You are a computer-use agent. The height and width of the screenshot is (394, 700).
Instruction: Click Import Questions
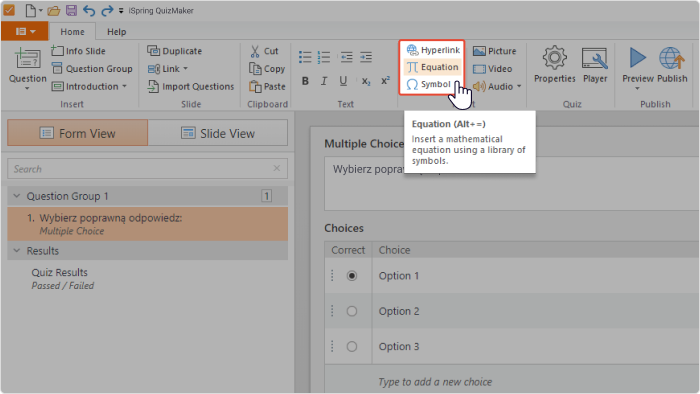pos(191,86)
